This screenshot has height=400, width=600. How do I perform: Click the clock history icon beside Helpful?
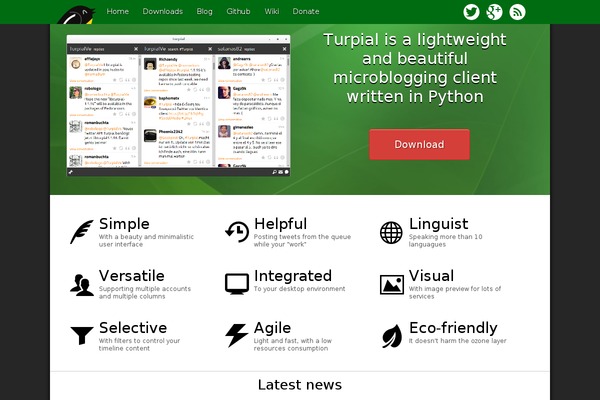click(x=237, y=232)
